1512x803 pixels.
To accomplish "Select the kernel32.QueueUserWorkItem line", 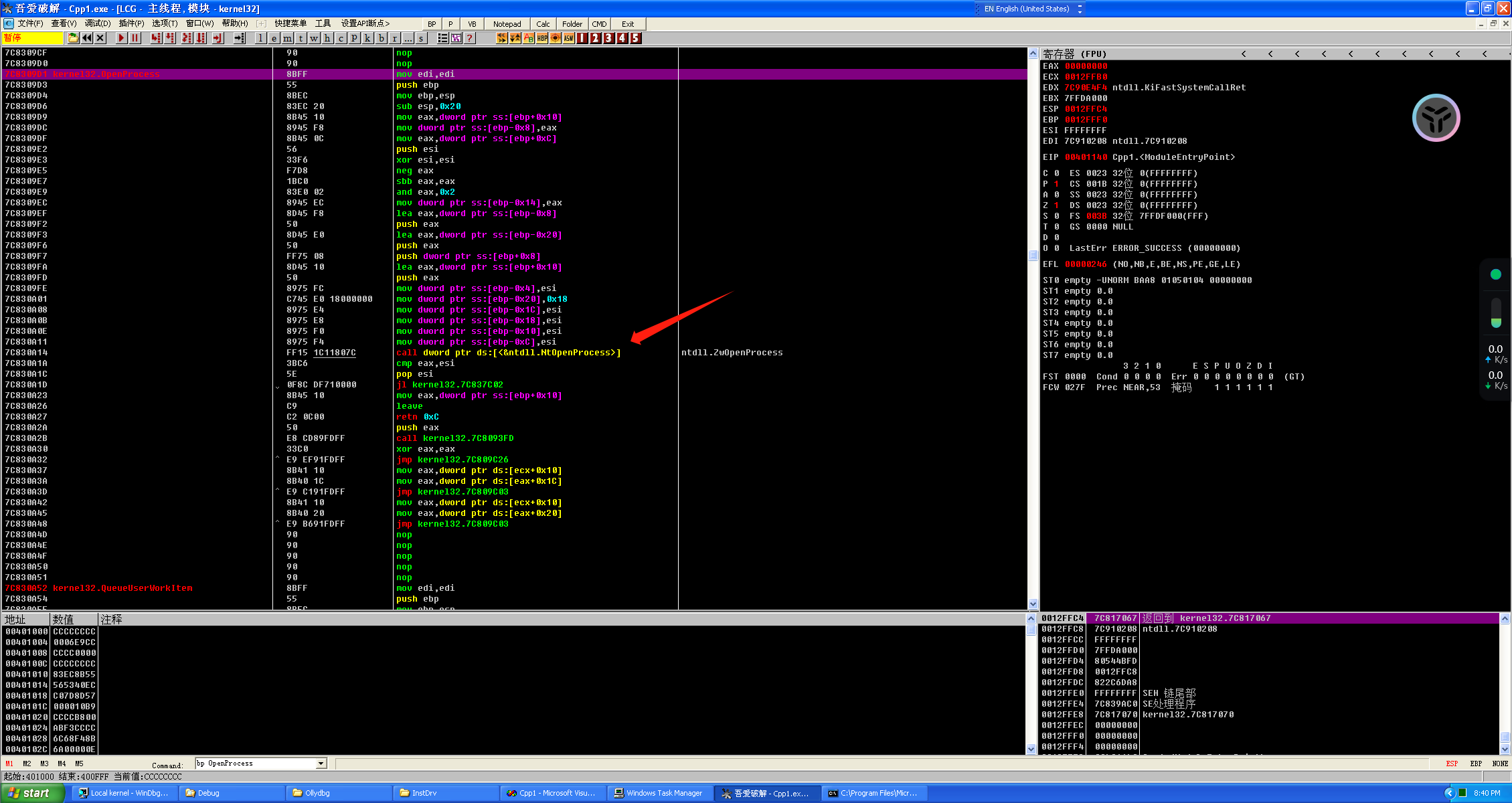I will coord(515,588).
